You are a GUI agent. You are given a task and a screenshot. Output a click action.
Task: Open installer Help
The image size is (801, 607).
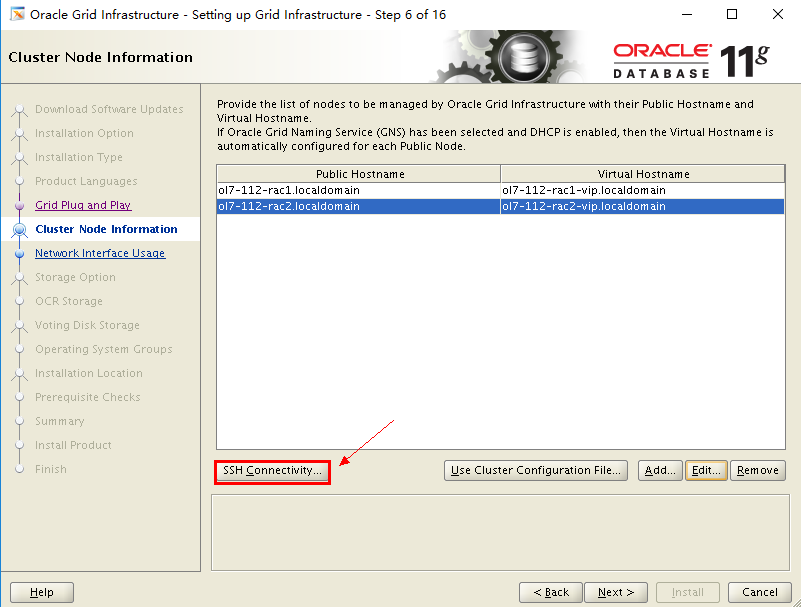[42, 592]
